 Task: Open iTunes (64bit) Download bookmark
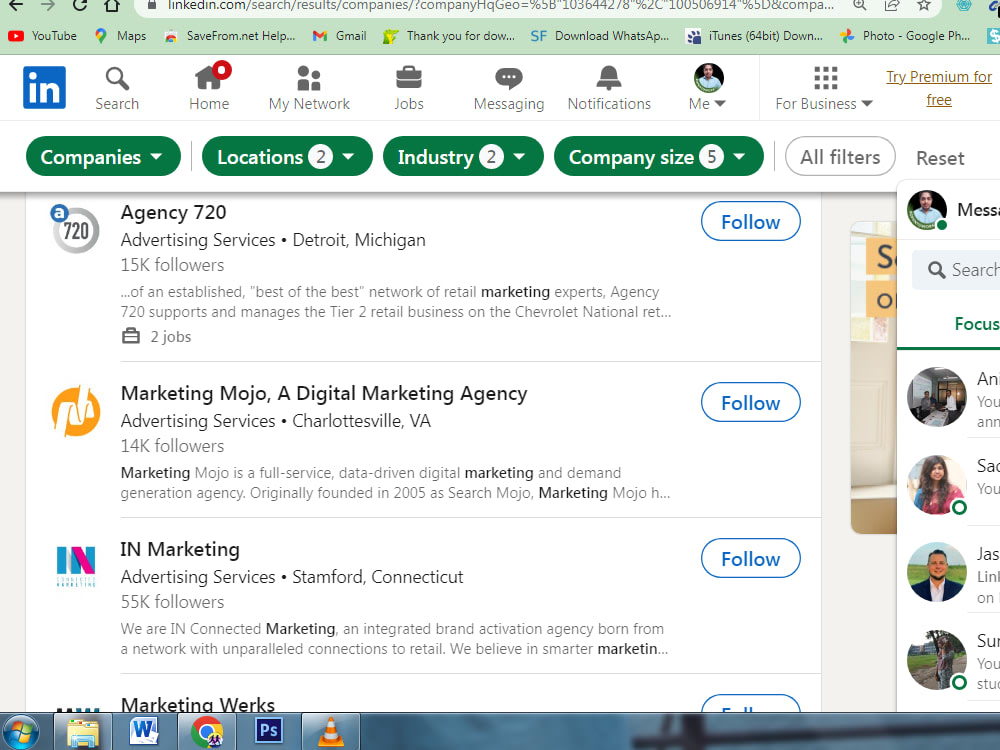(754, 36)
